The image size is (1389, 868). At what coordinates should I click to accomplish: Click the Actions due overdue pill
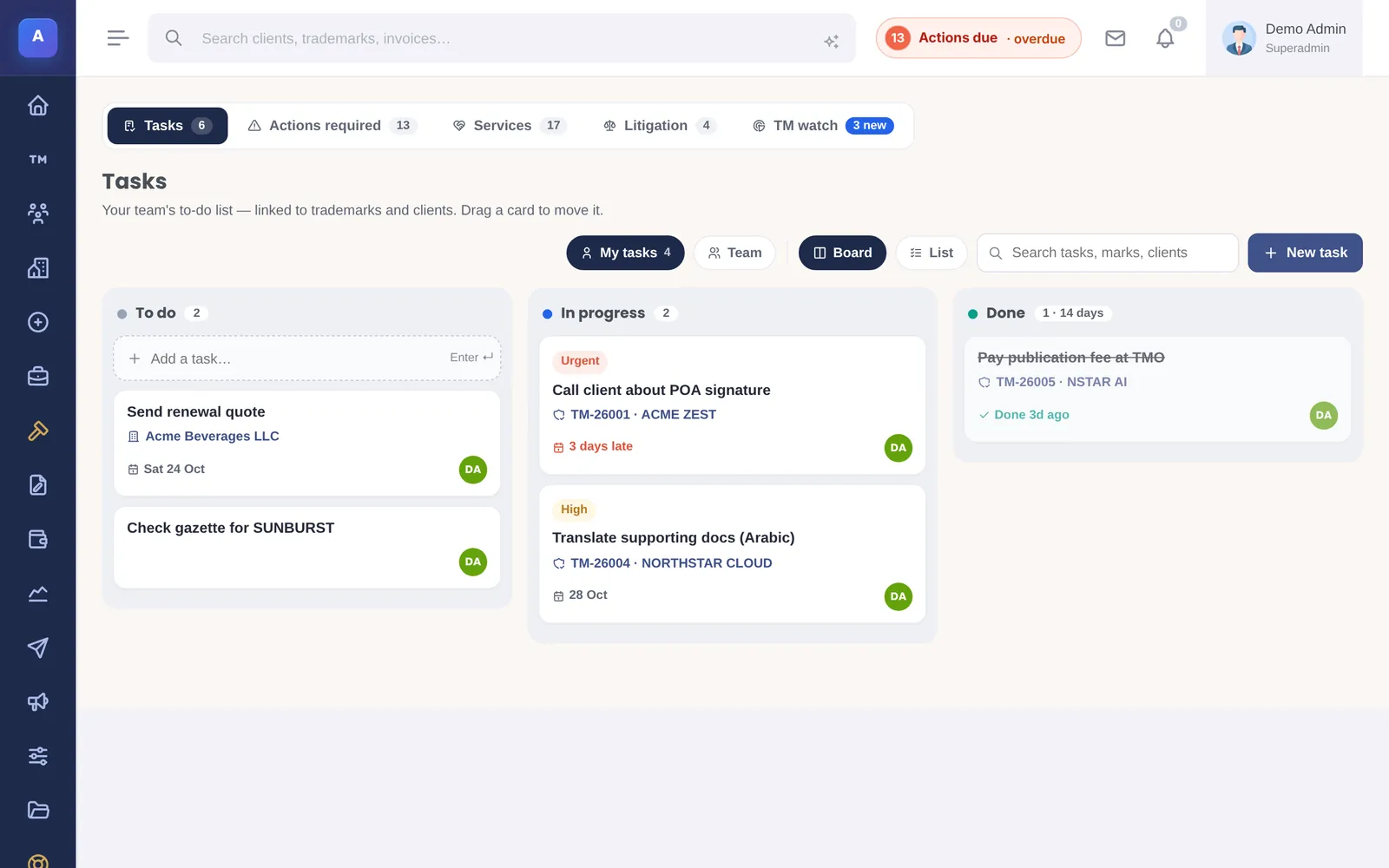pyautogui.click(x=978, y=38)
